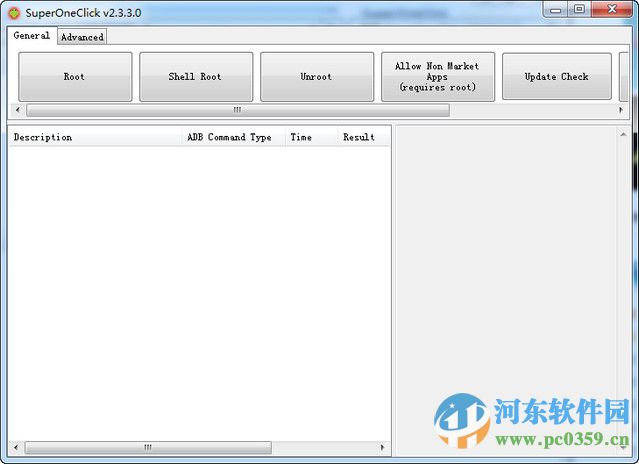This screenshot has height=464, width=639.
Task: Click the Result column header
Action: coord(363,137)
